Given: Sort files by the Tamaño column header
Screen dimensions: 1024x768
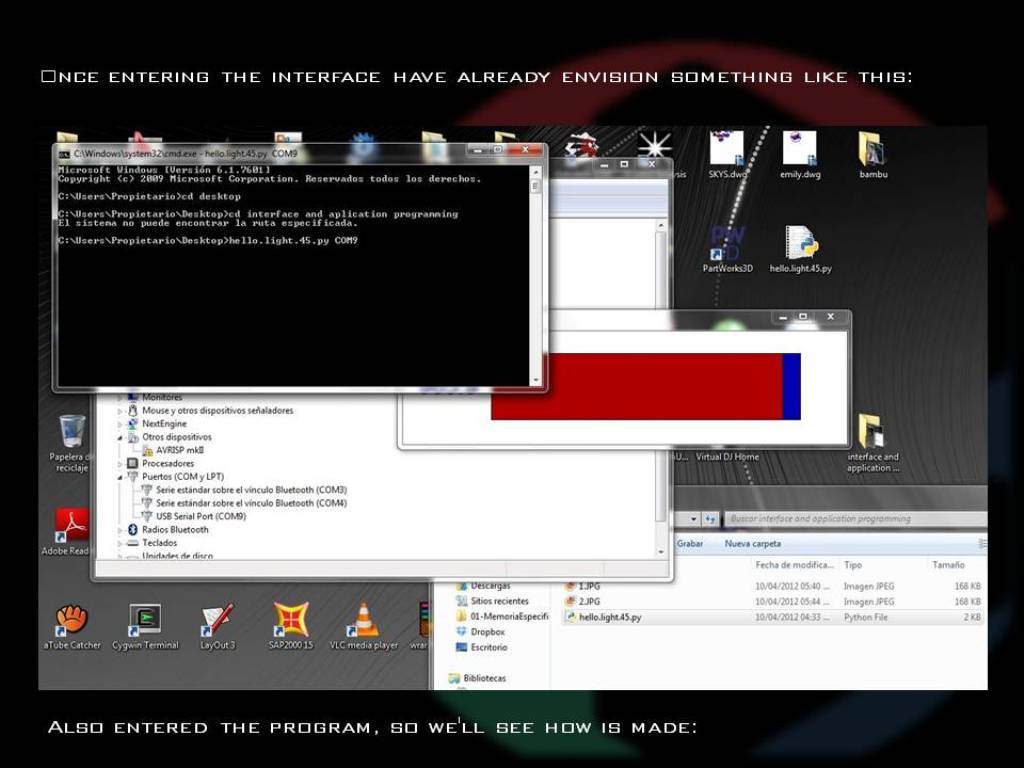Looking at the screenshot, I should click(948, 565).
